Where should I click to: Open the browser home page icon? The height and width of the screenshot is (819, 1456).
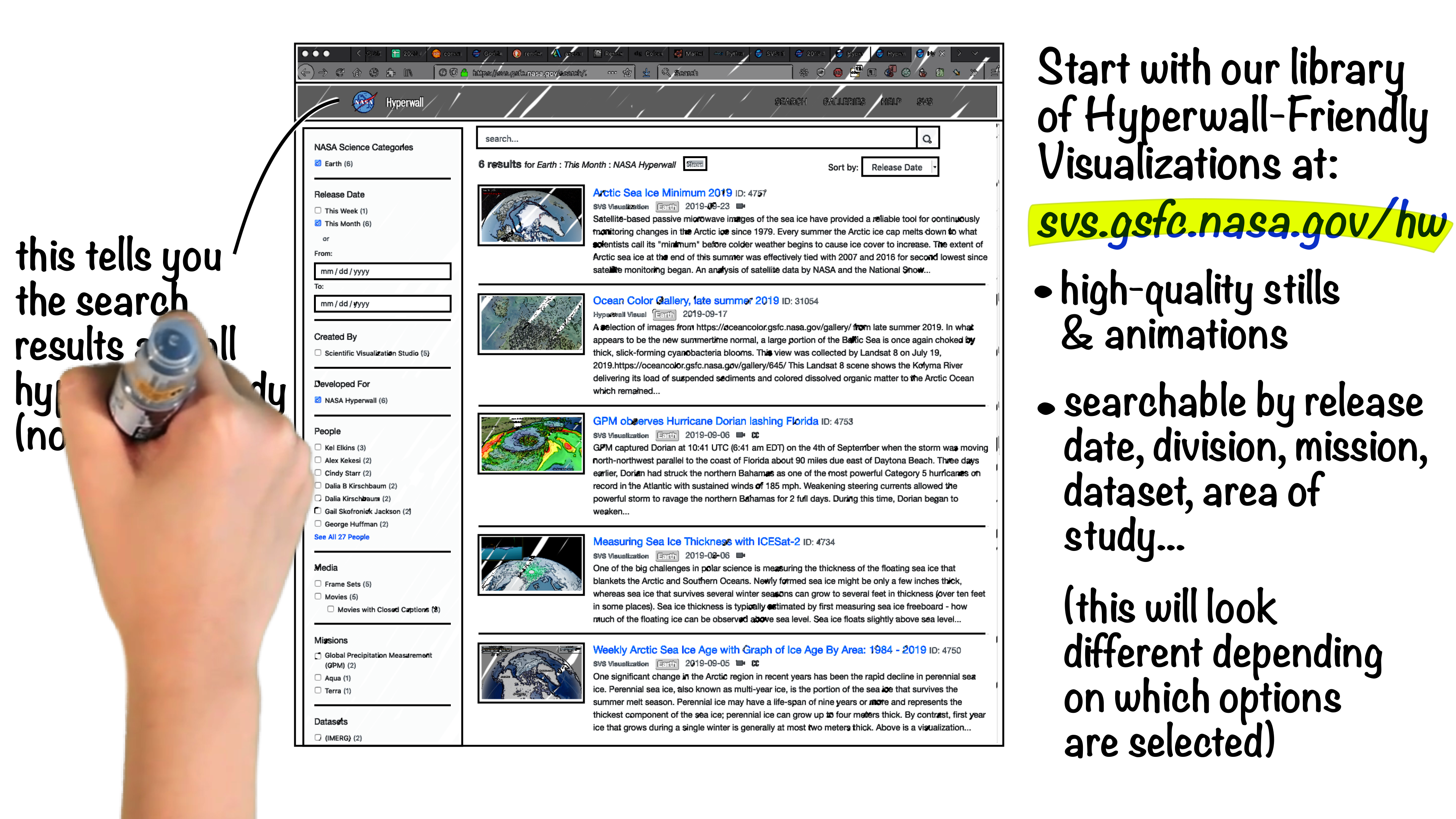coord(357,72)
